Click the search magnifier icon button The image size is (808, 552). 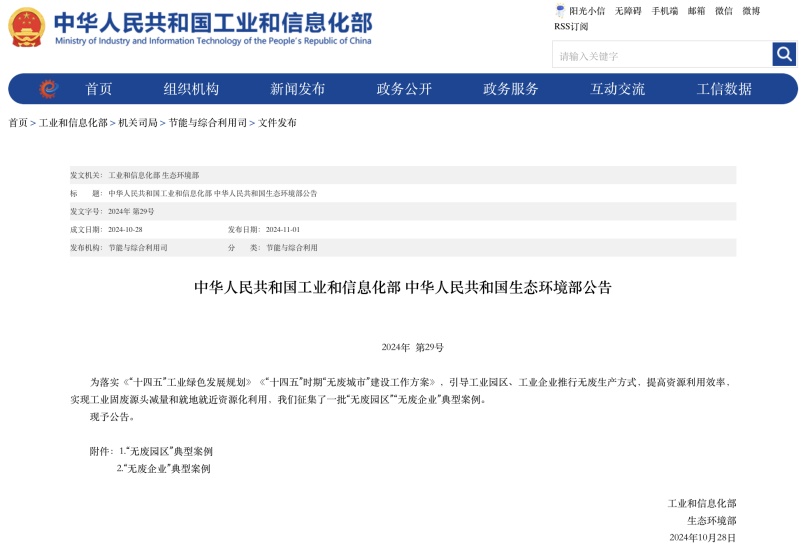pyautogui.click(x=784, y=54)
